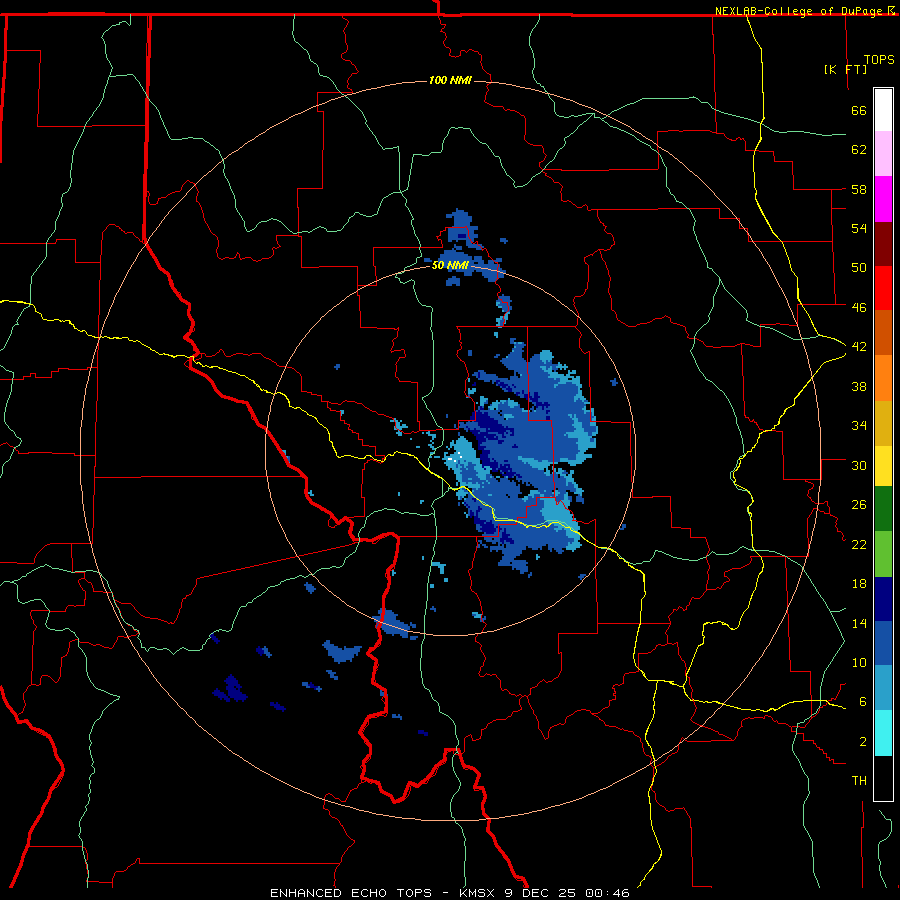This screenshot has width=900, height=900.
Task: Click the light blue legend band
Action: (883, 688)
